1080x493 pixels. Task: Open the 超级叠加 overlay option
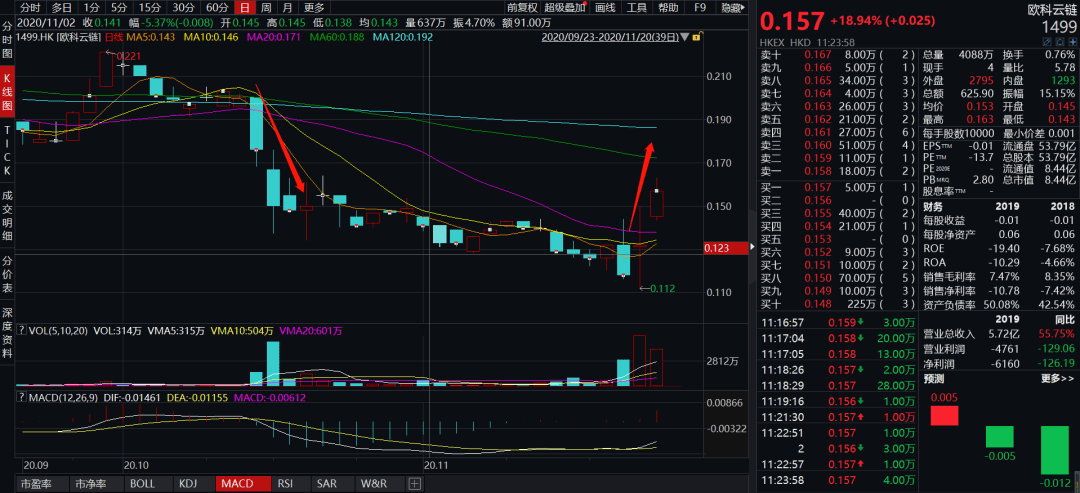coord(565,7)
